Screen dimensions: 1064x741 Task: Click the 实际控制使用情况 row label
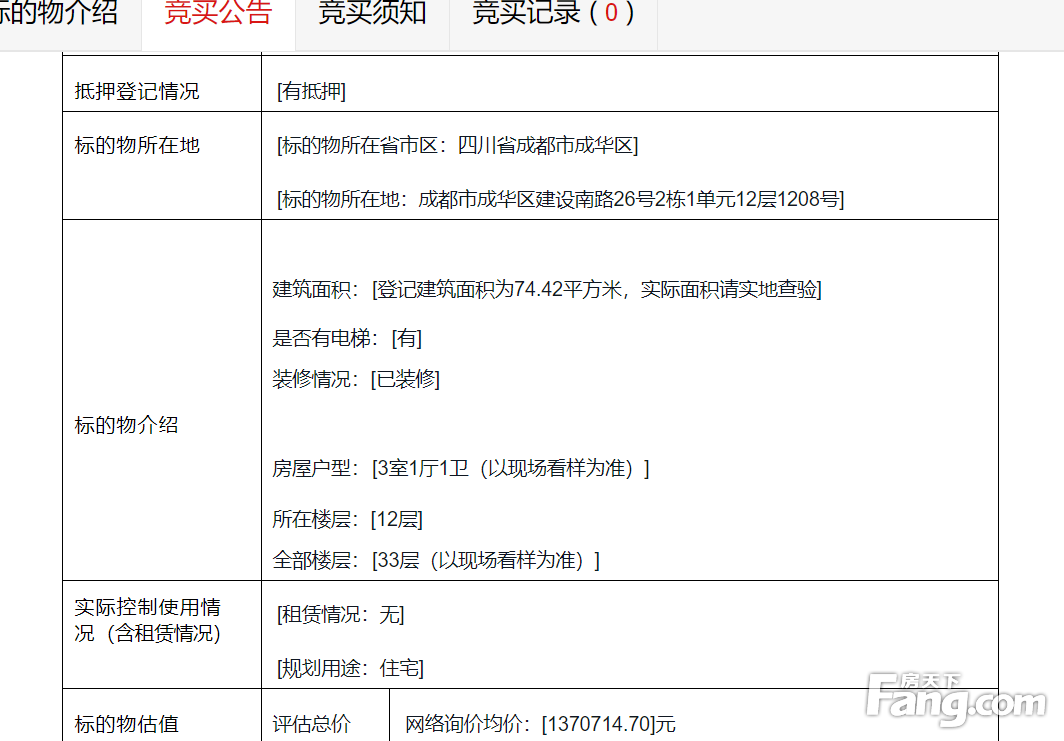(x=148, y=620)
